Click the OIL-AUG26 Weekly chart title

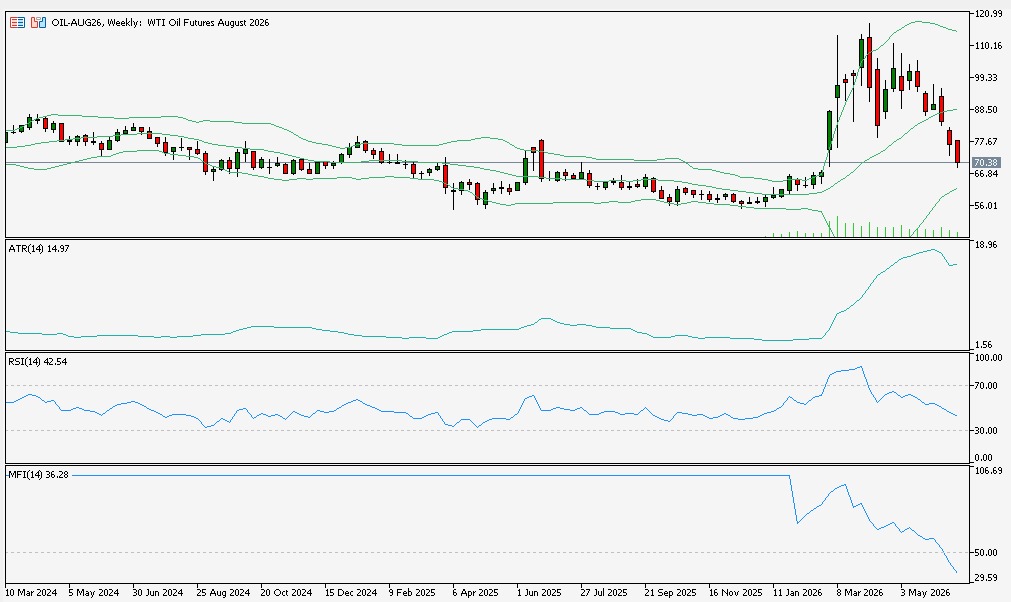pyautogui.click(x=160, y=23)
